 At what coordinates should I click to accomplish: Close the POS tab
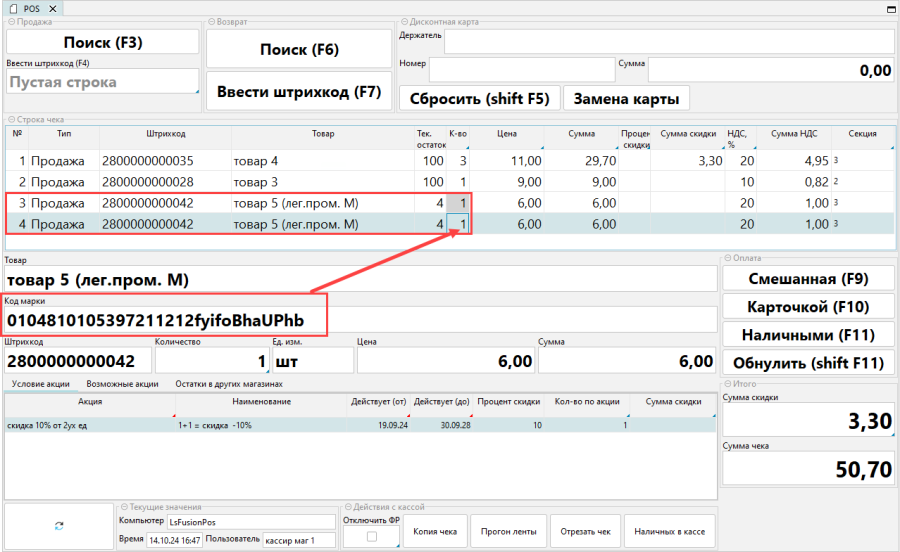tap(53, 9)
